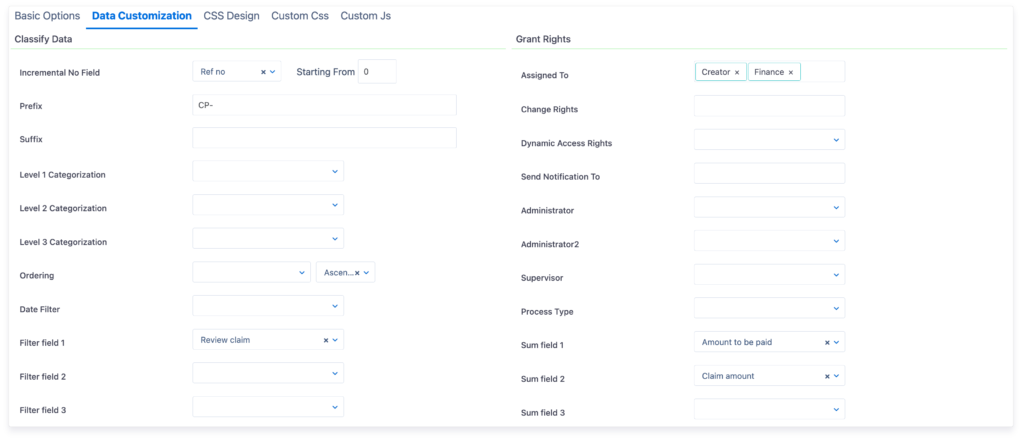Expand the Sum field 2 dropdown arrow
This screenshot has height=438, width=1024.
click(x=837, y=376)
